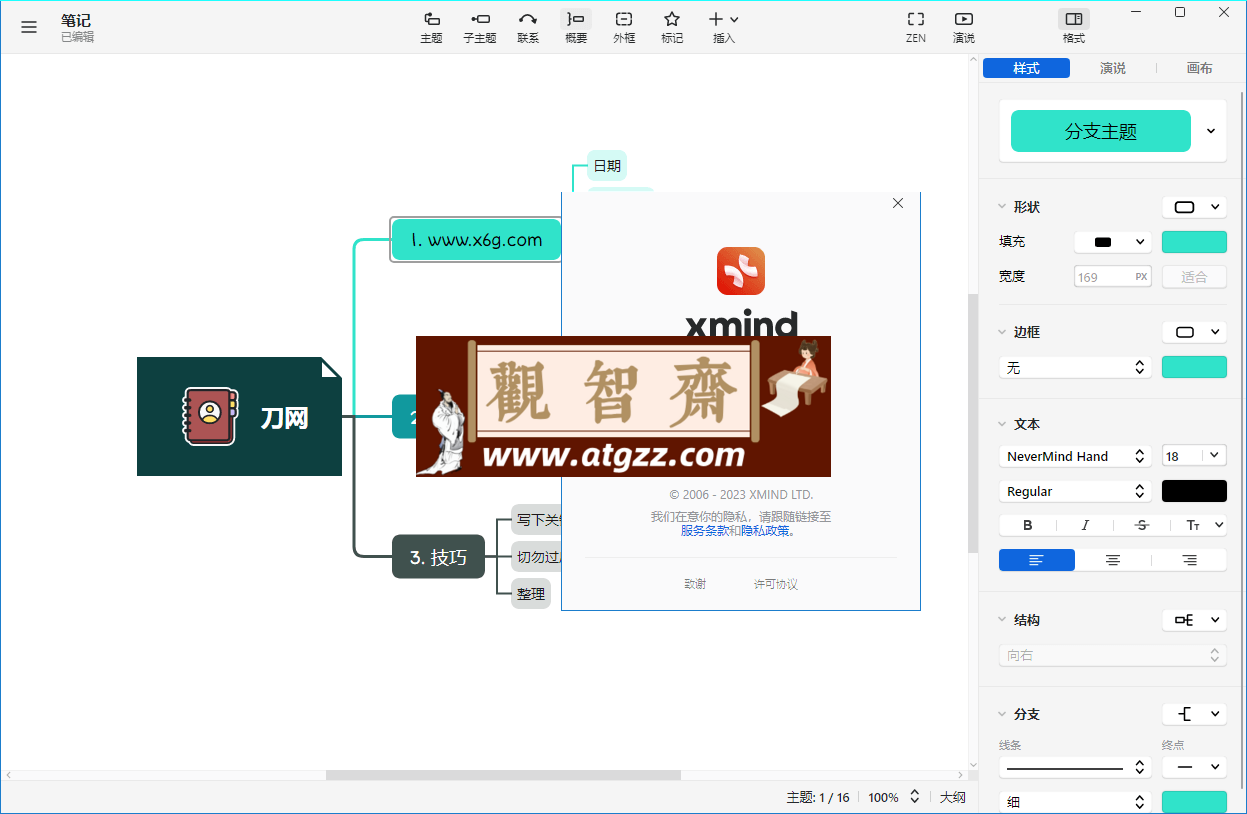Close the xmind about dialog
Viewport: 1247px width, 814px height.
click(898, 203)
